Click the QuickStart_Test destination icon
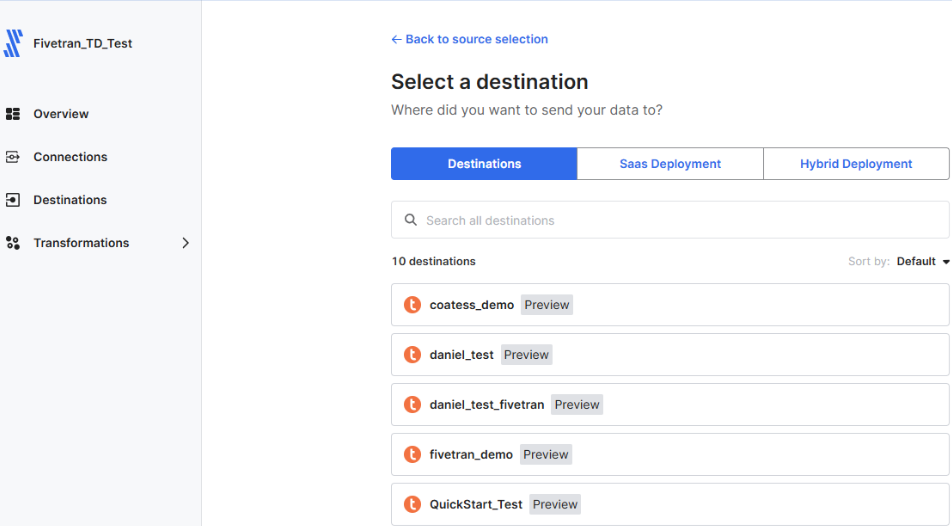Screen dimensions: 952x526 pos(412,505)
